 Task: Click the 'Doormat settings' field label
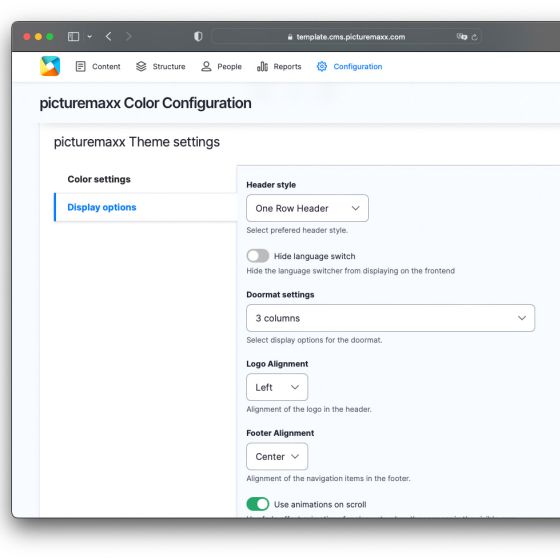click(x=280, y=295)
